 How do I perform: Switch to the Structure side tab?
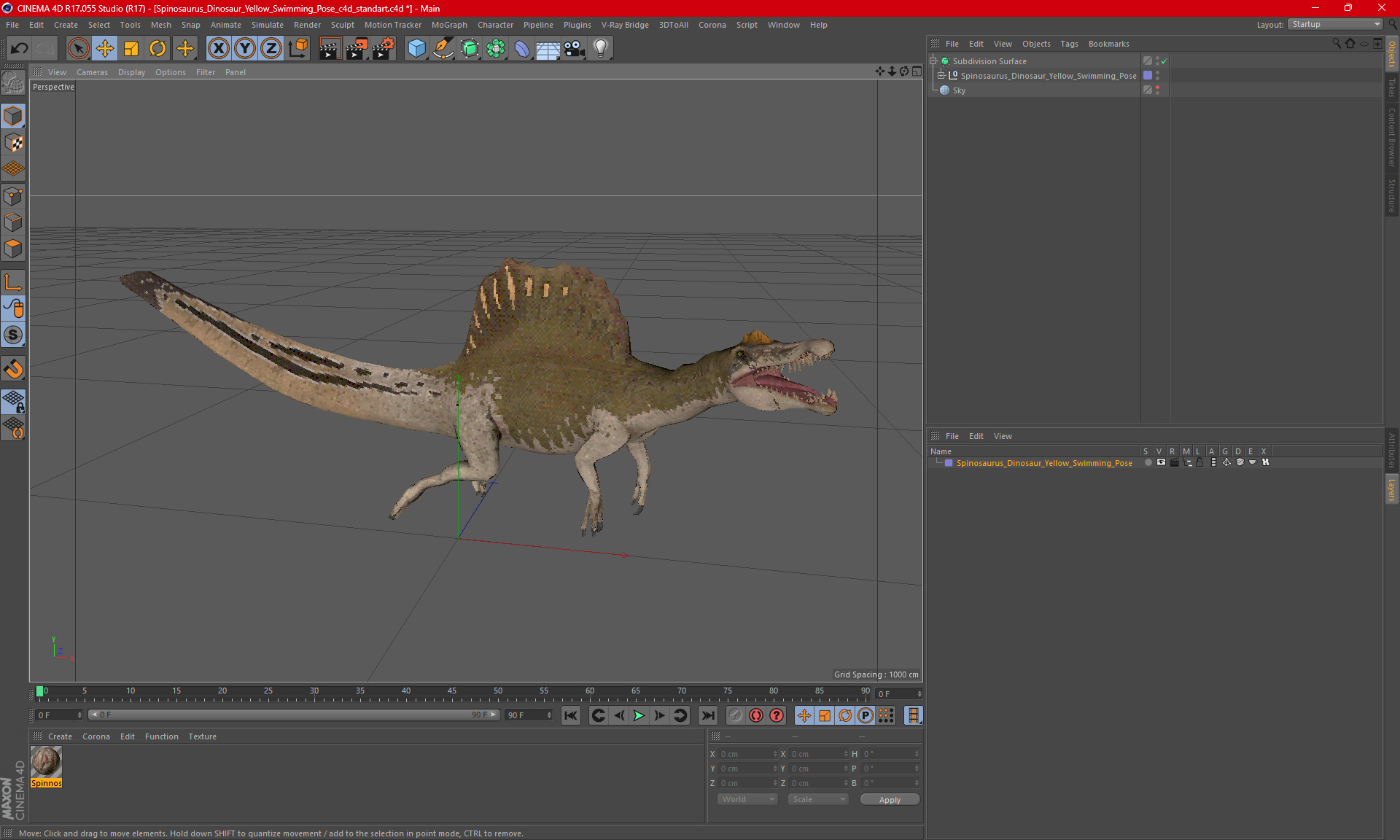click(1392, 195)
